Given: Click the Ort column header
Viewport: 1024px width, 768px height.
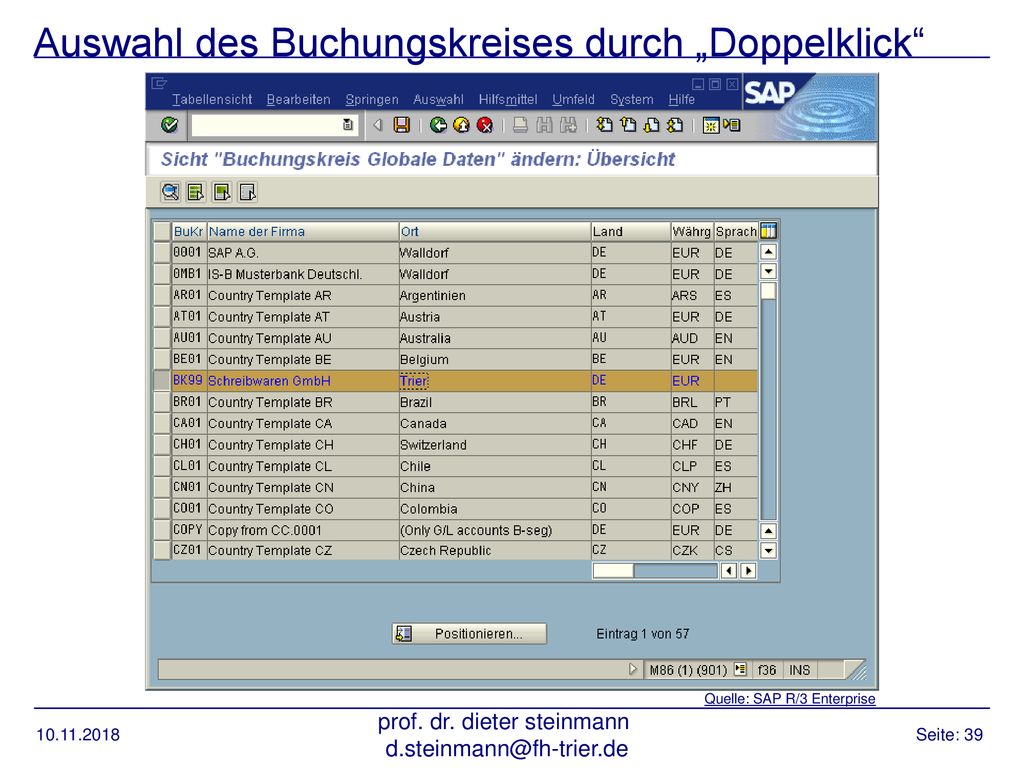Looking at the screenshot, I should pyautogui.click(x=494, y=231).
